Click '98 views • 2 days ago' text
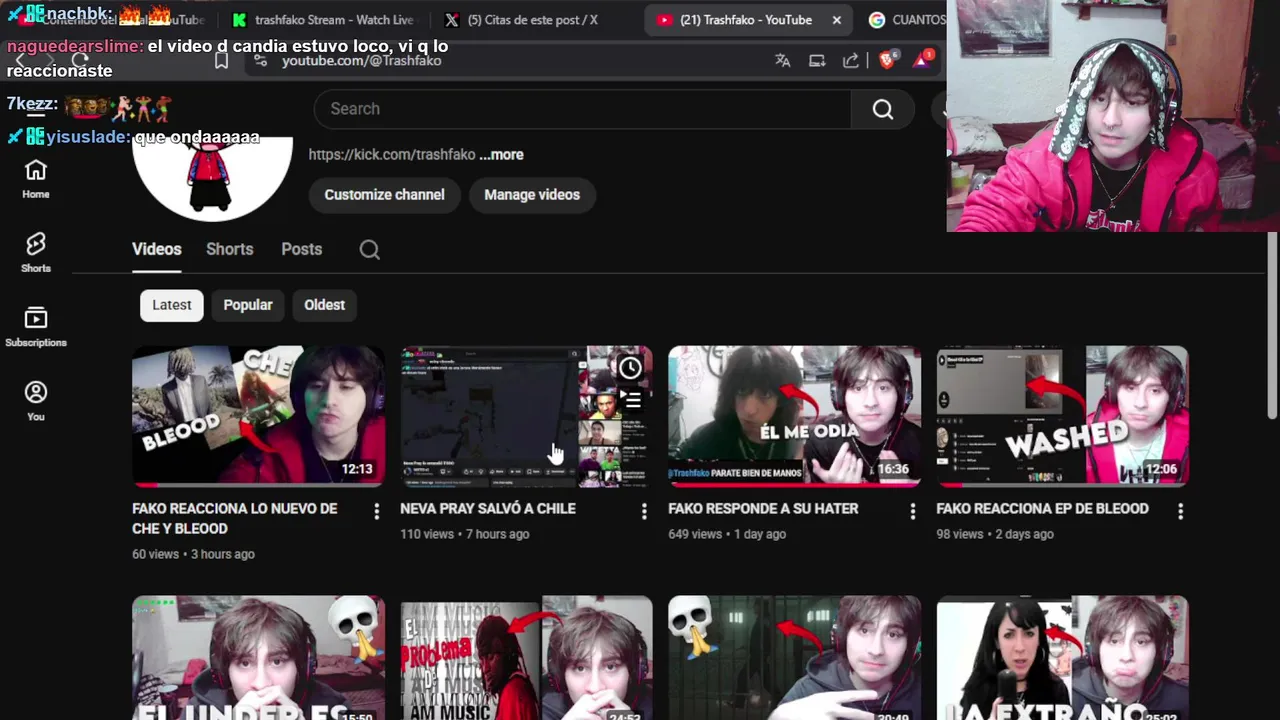 pyautogui.click(x=995, y=534)
